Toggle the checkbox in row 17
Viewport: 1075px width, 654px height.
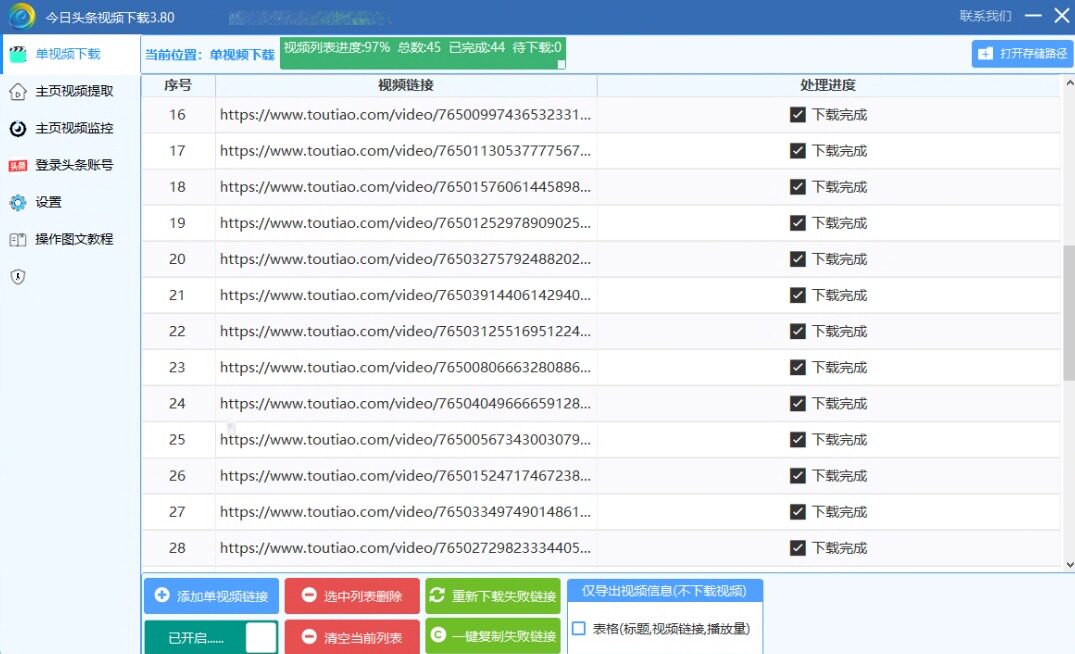click(x=797, y=151)
